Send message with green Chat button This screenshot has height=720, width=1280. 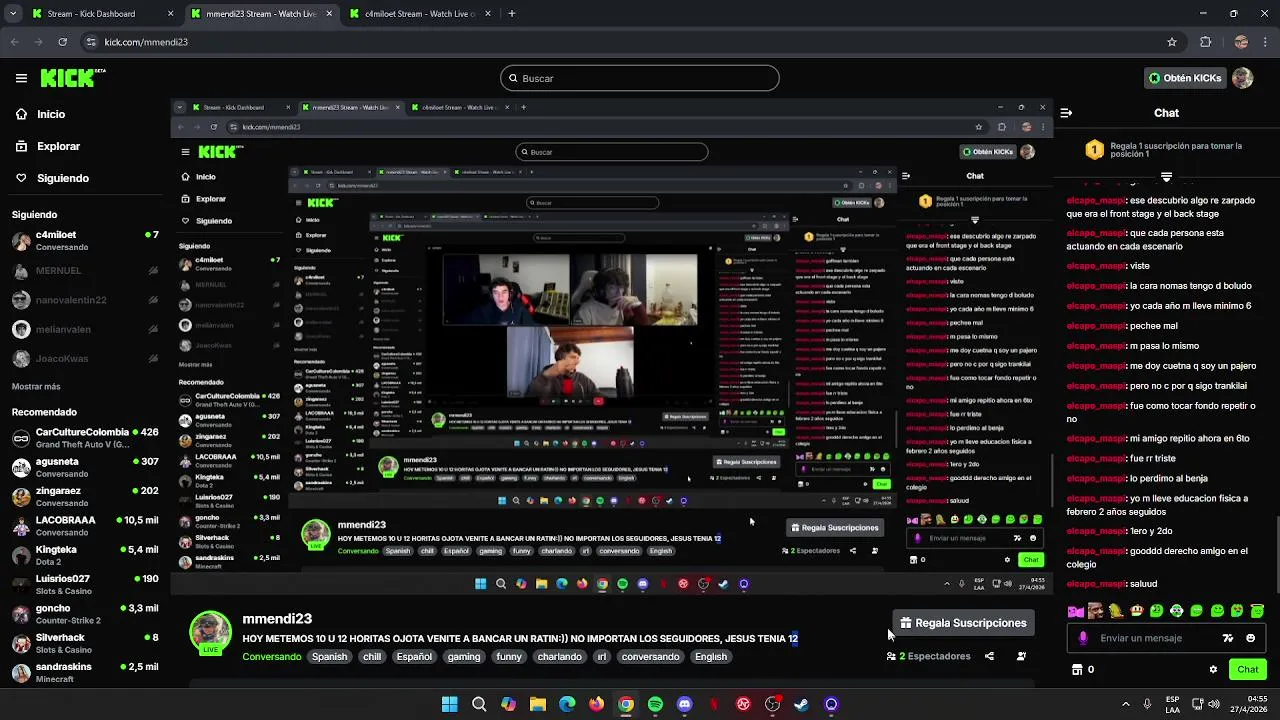[x=1248, y=669]
